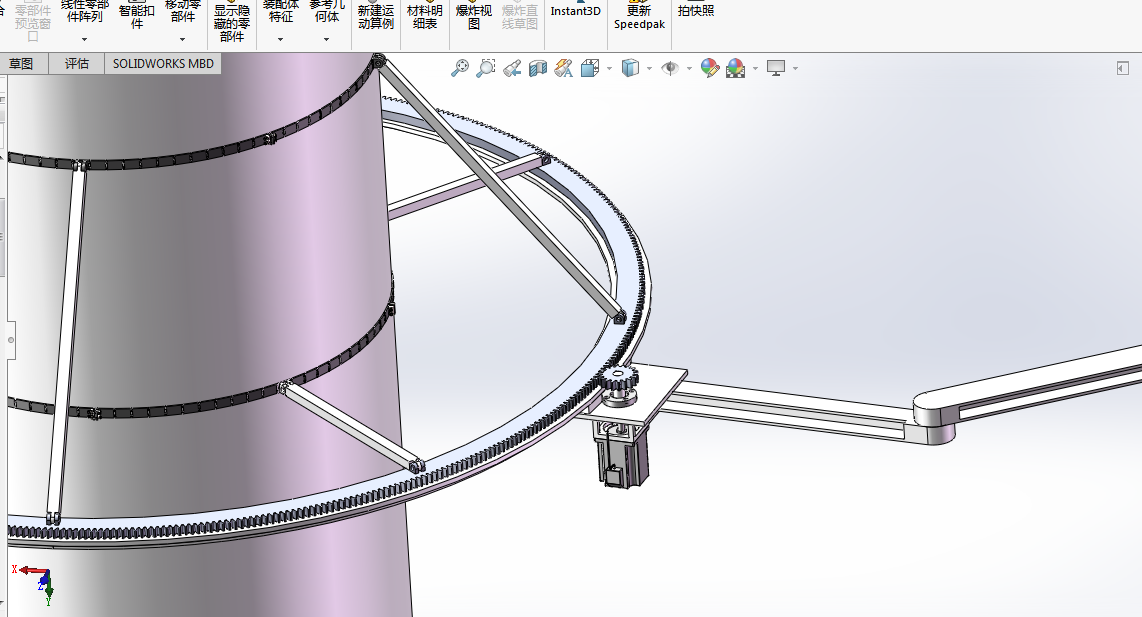The image size is (1142, 617).
Task: Open the SOLIDWORKS MBD tab
Action: pos(162,64)
